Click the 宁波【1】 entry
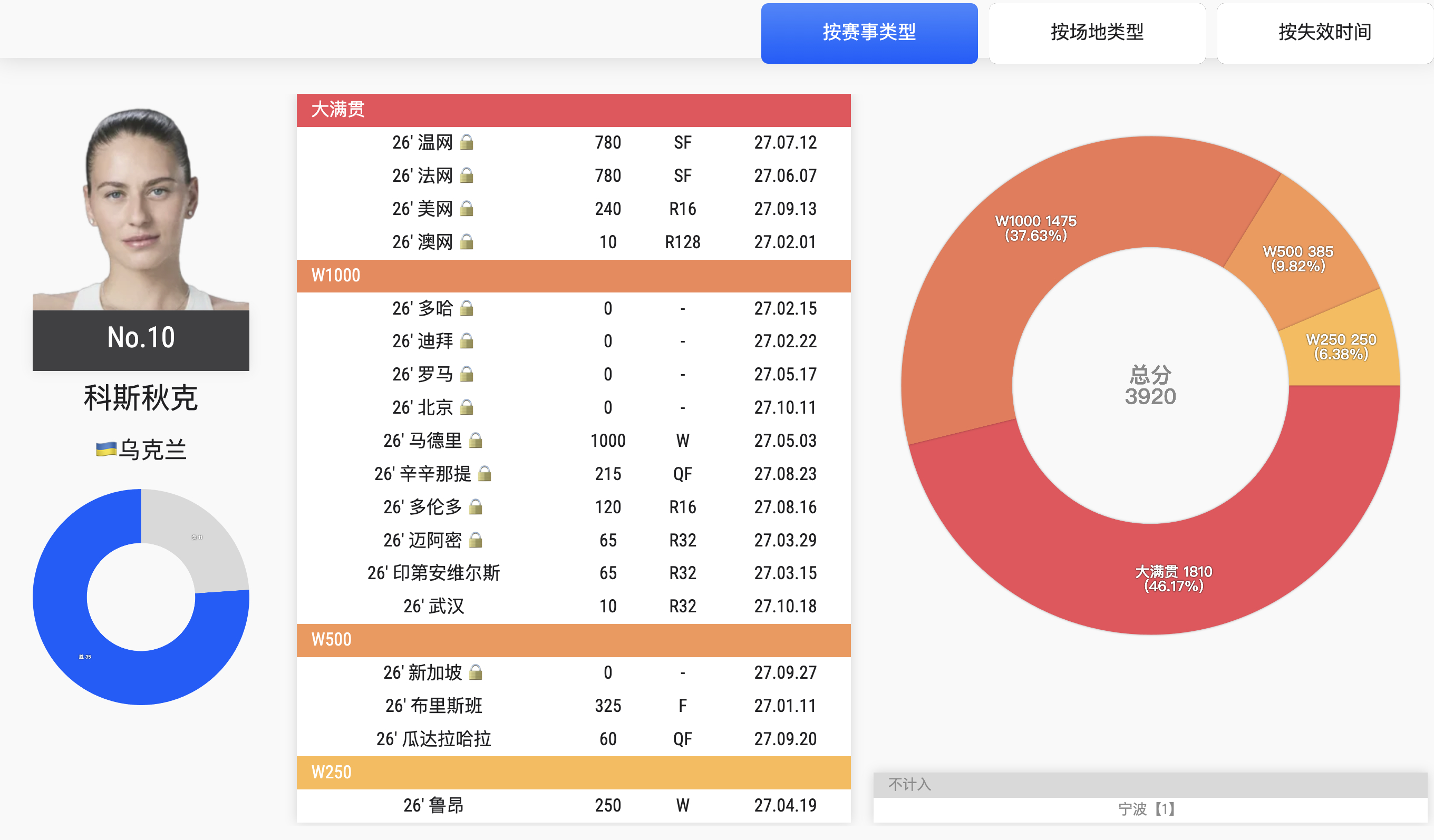Screen dimensions: 1434x840 point(1147,809)
